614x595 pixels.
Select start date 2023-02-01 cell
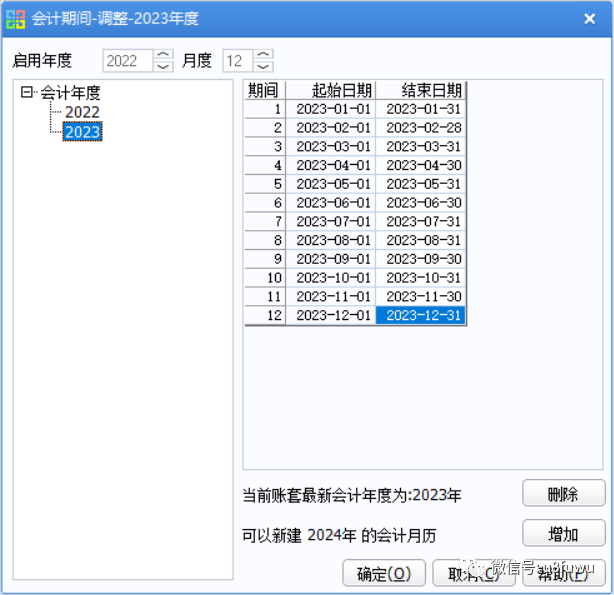[x=331, y=128]
